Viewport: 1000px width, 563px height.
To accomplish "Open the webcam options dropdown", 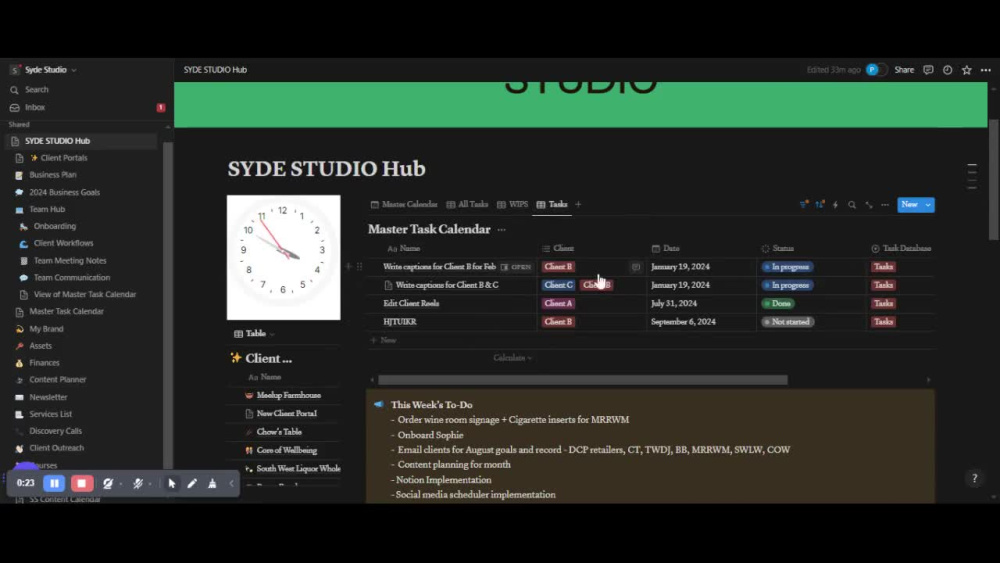I will click(x=121, y=484).
